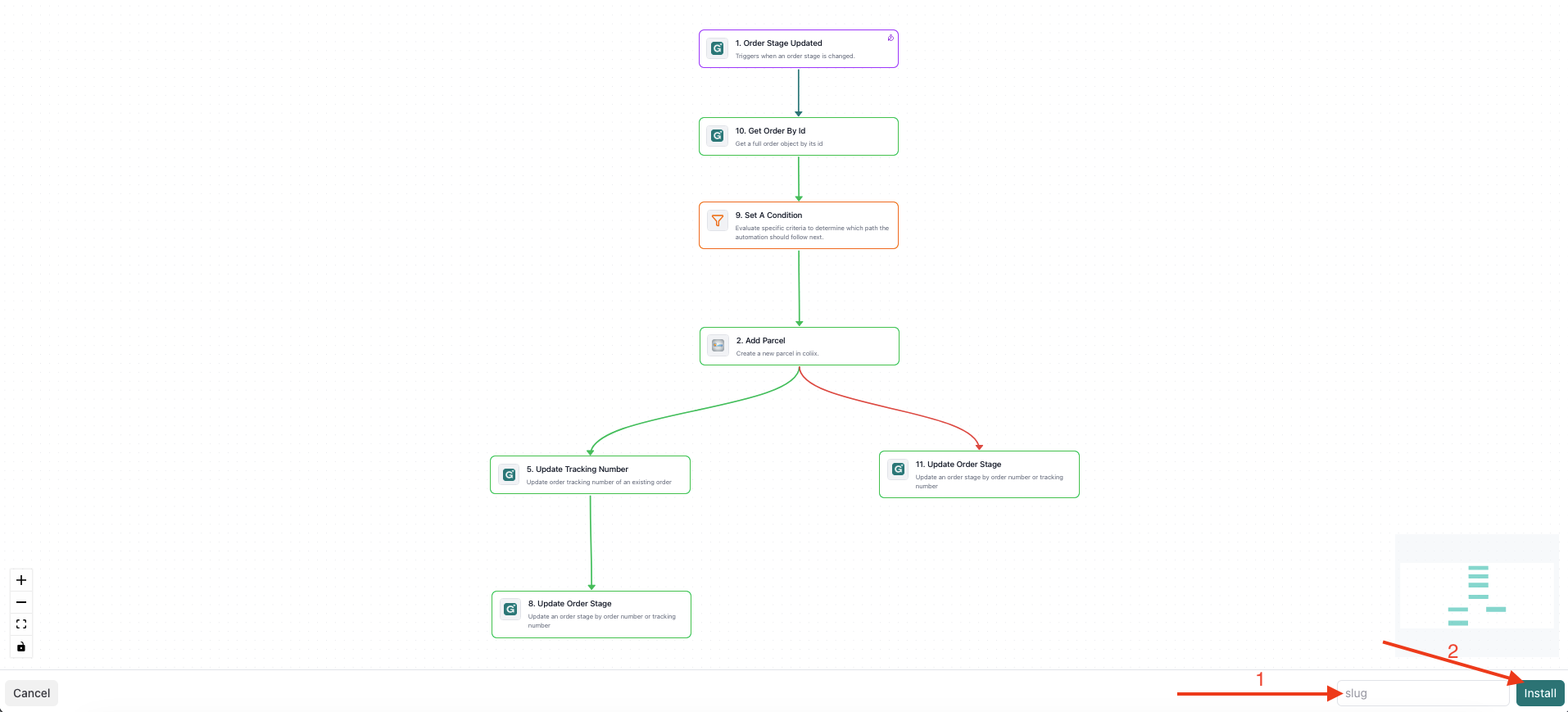Click the small trigger badge on step 1
The height and width of the screenshot is (712, 1568).
coord(890,38)
